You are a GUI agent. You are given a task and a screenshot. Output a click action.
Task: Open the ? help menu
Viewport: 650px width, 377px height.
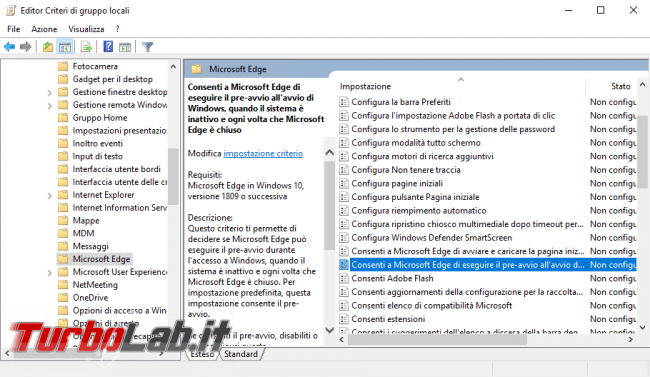118,29
